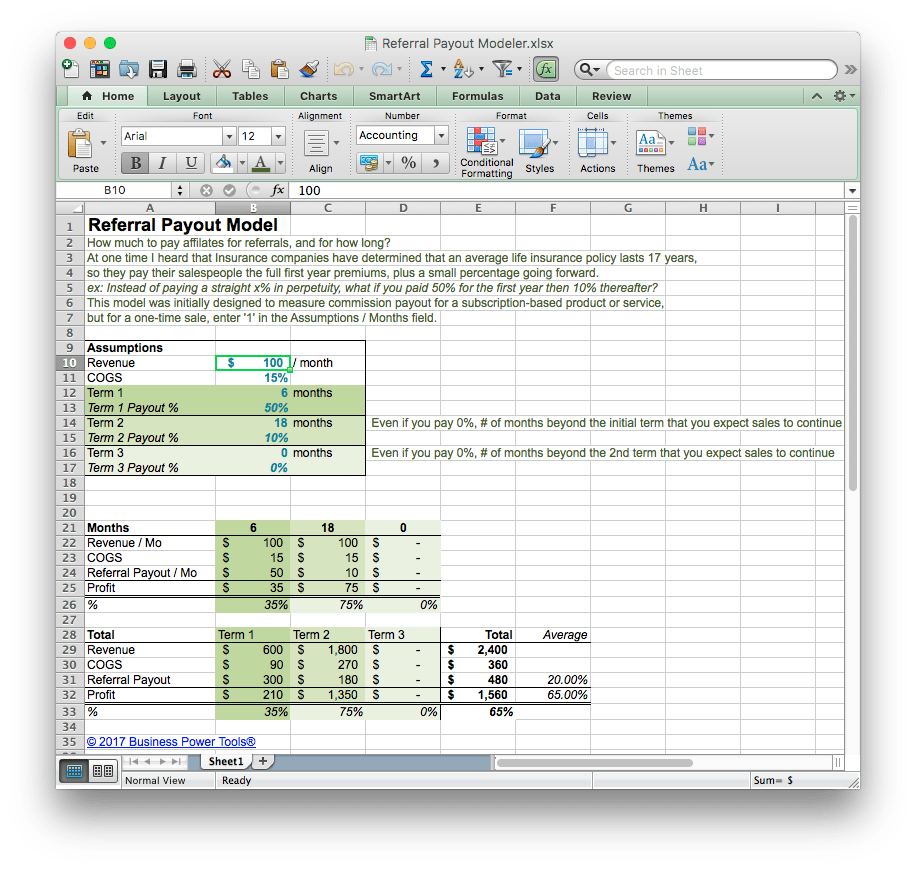This screenshot has width=916, height=869.
Task: Switch to Page Layout view button
Action: pos(103,771)
